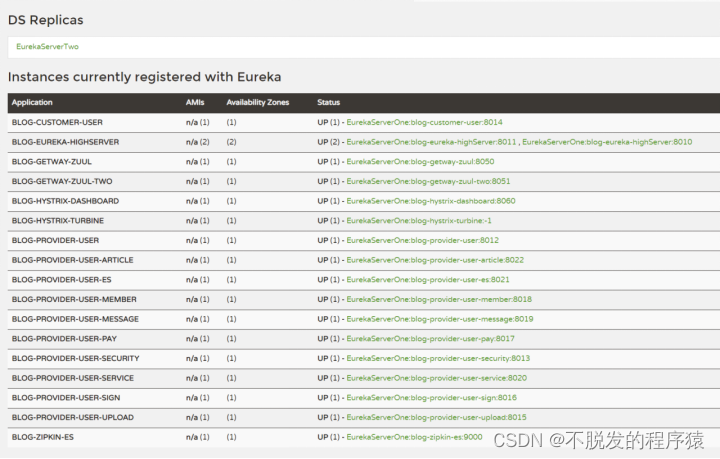720x459 pixels.
Task: Open blog-provider-user-upload:8015 instance link
Action: point(436,418)
